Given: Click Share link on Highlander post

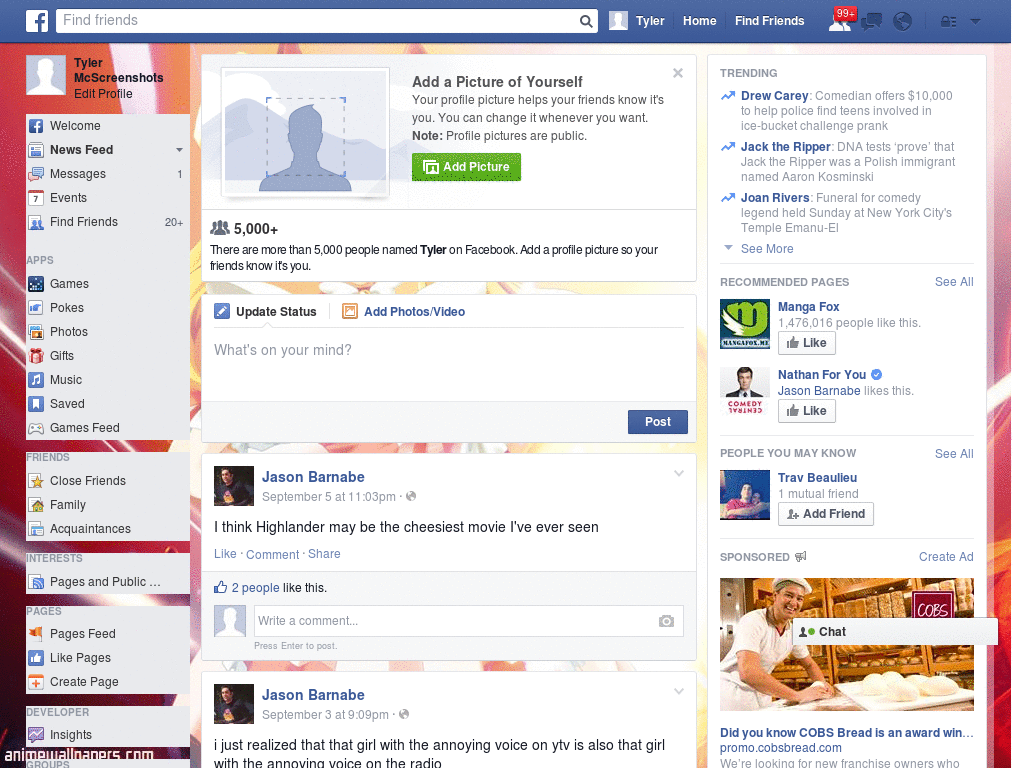Looking at the screenshot, I should pos(324,554).
